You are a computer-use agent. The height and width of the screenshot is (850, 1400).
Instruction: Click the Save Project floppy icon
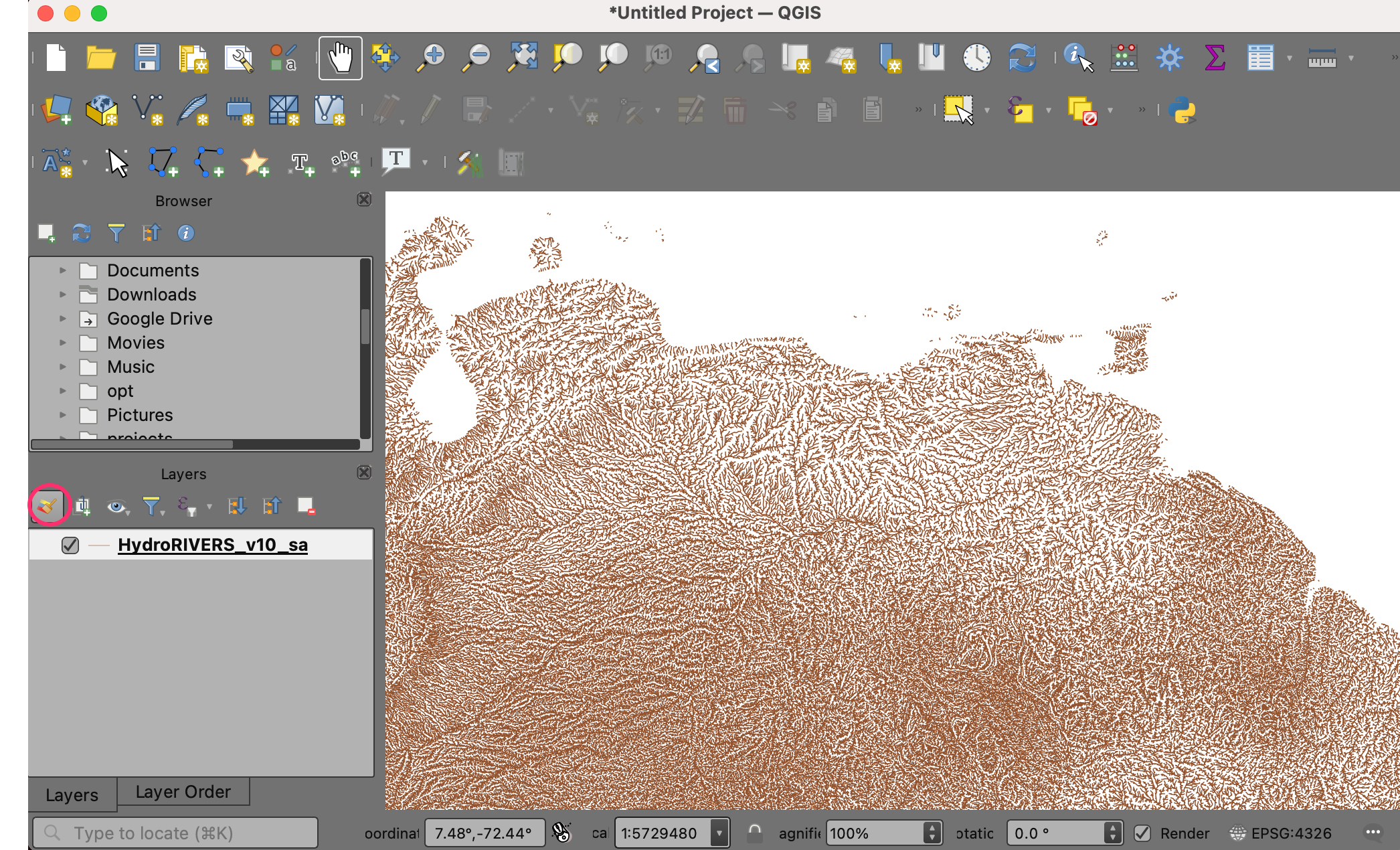147,58
